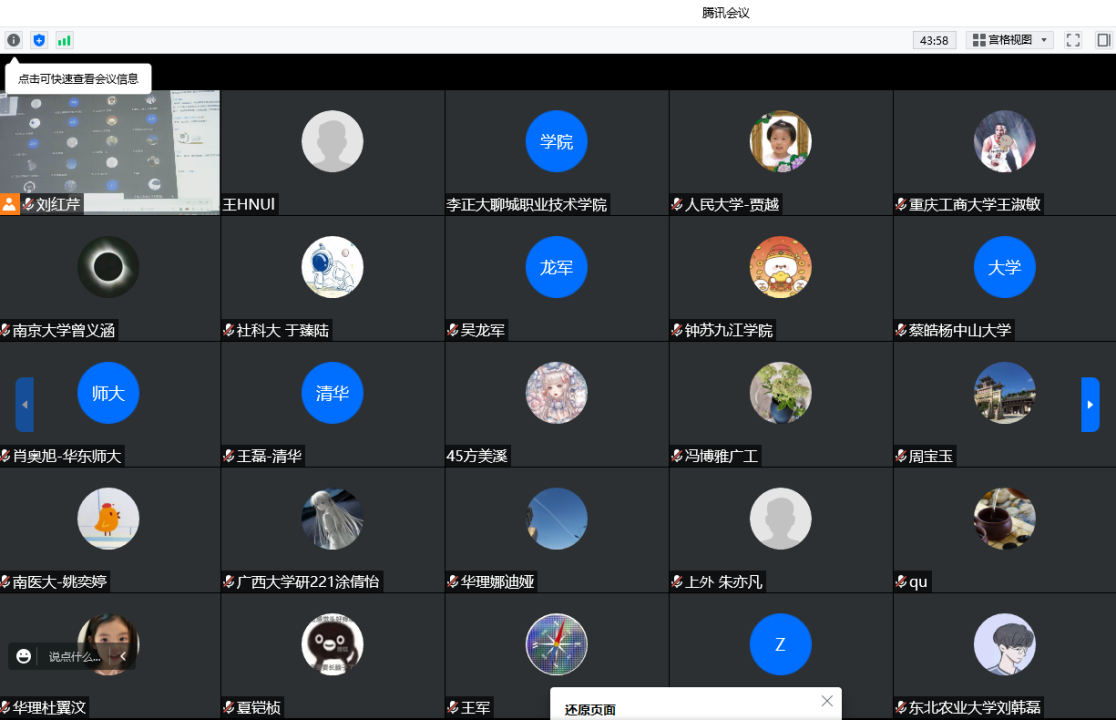Open the meeting info icon
This screenshot has height=720, width=1116.
click(x=13, y=40)
